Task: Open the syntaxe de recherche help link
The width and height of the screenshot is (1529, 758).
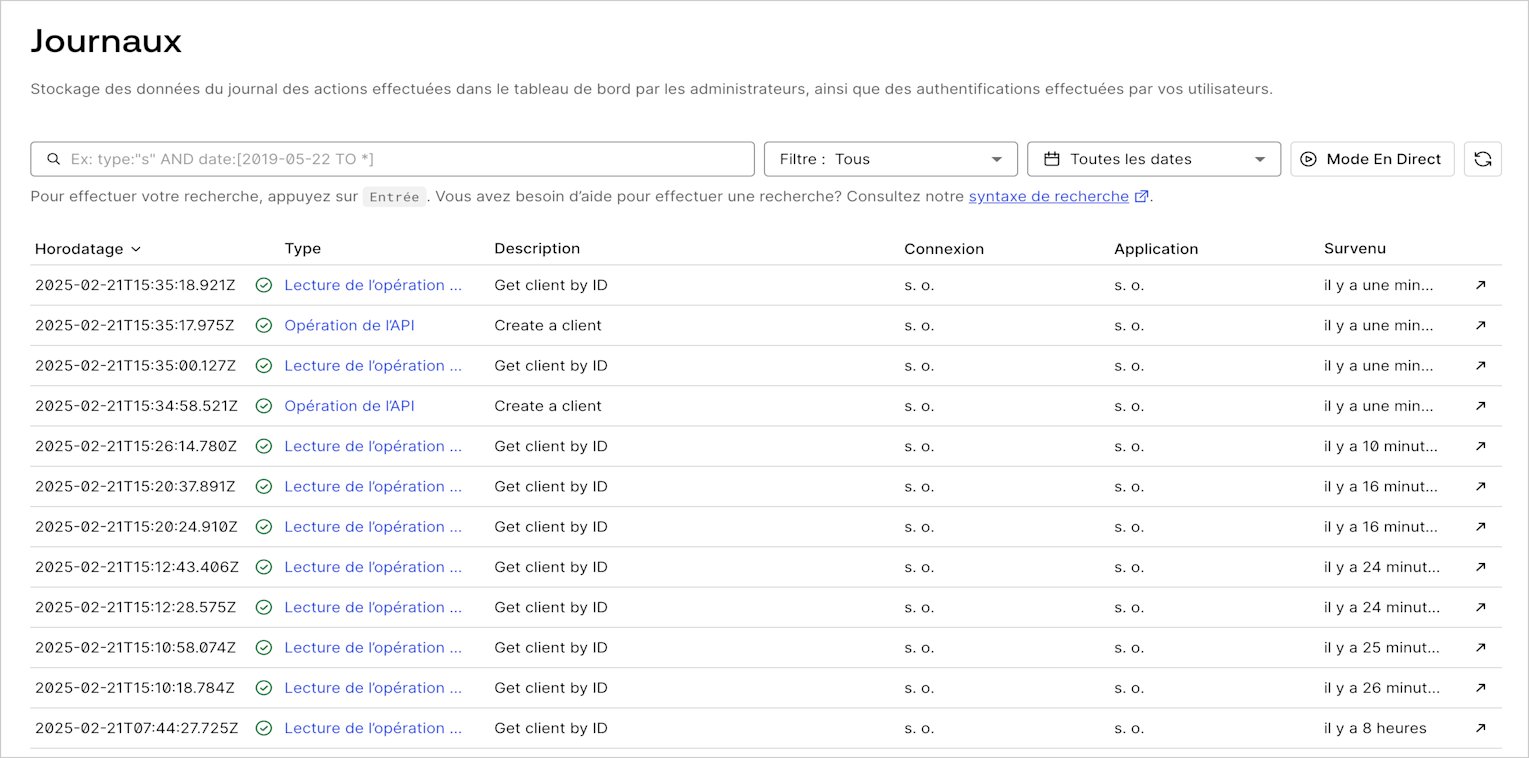Action: coord(1049,197)
